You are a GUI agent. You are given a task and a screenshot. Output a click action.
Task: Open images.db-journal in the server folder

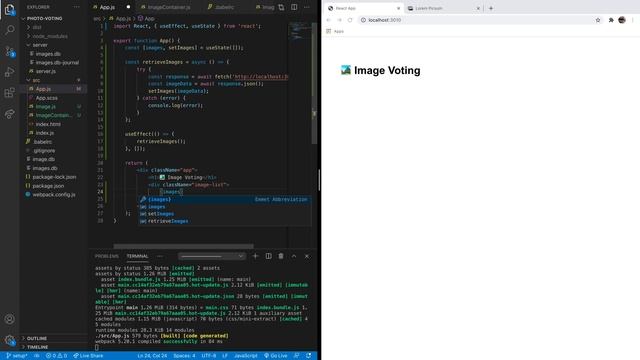(x=57, y=62)
